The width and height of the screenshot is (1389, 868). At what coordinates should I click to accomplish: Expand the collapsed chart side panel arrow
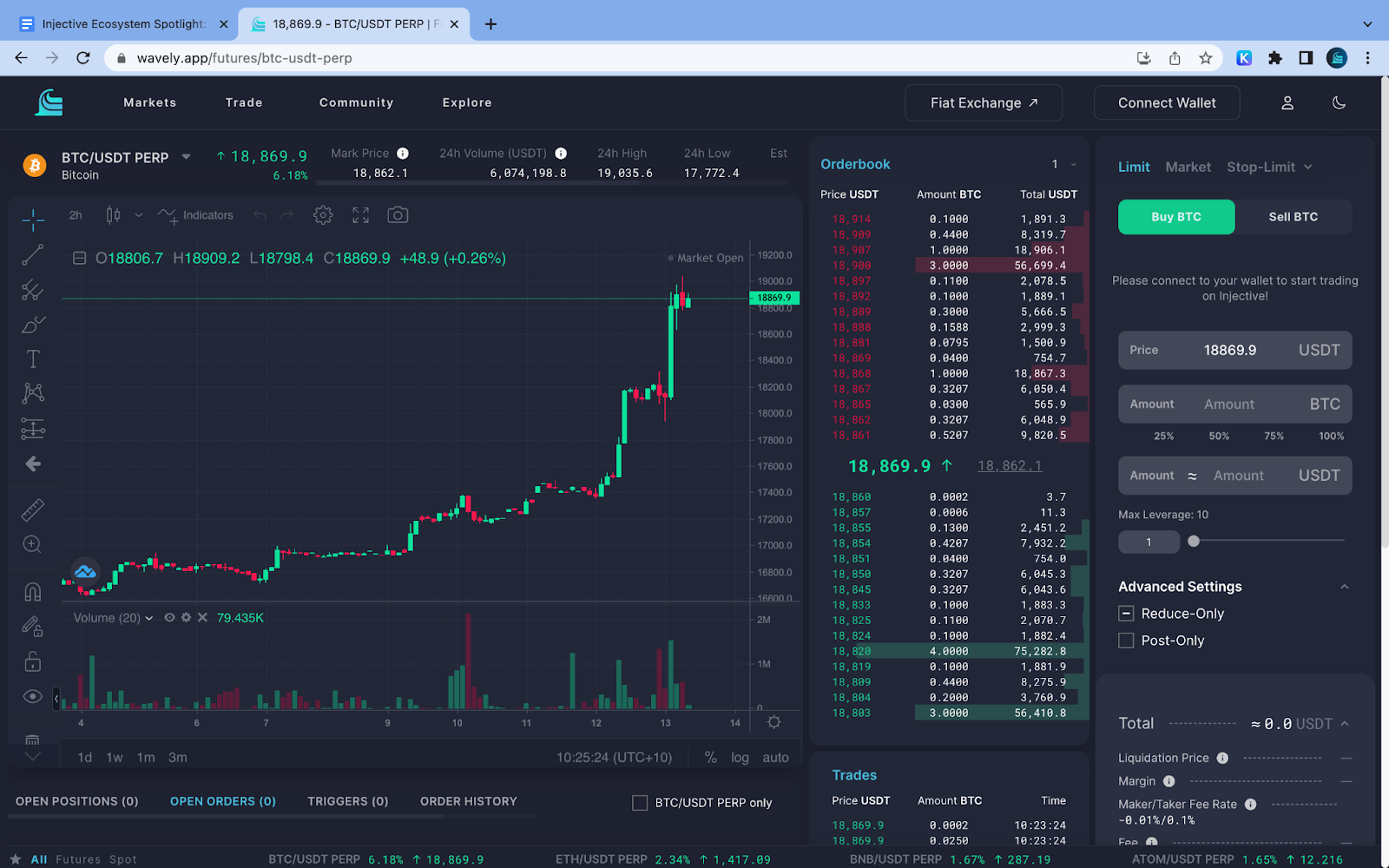pos(56,698)
